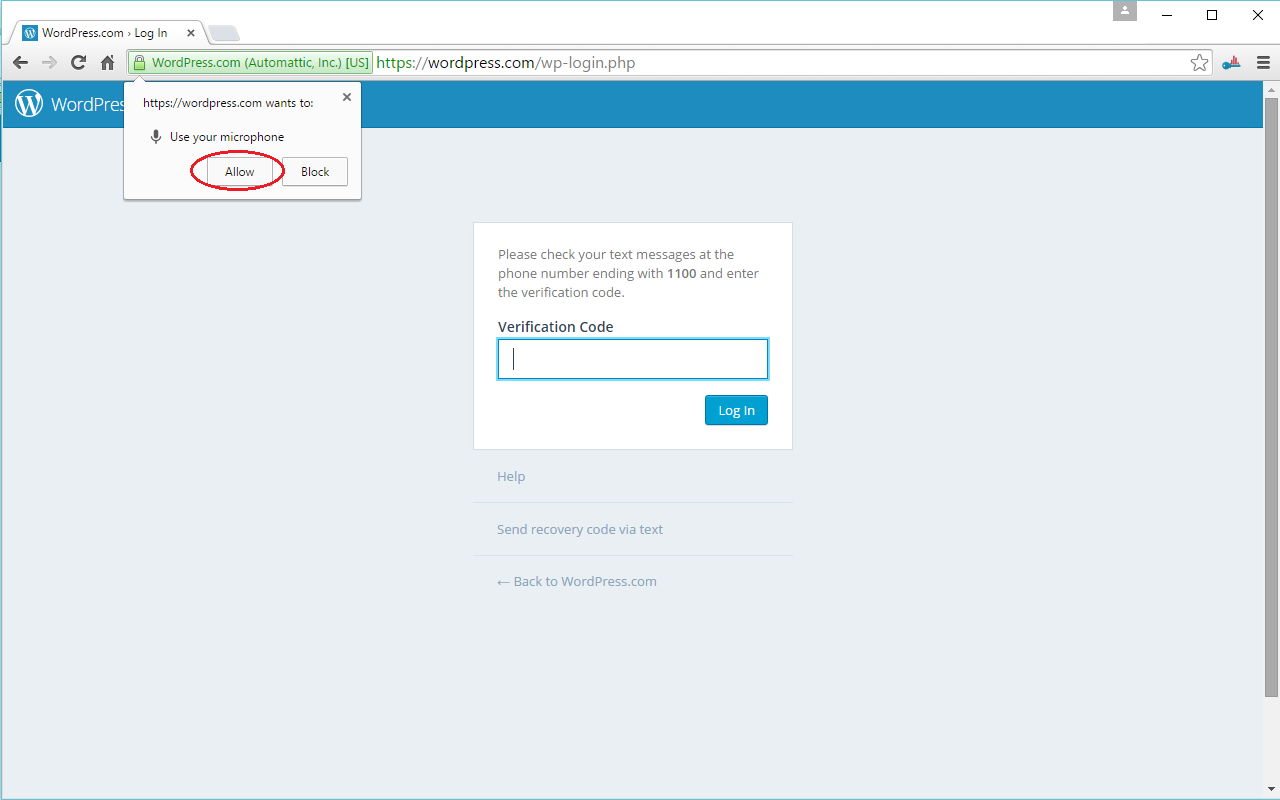Block microphone access for wordpress.com

coord(315,172)
